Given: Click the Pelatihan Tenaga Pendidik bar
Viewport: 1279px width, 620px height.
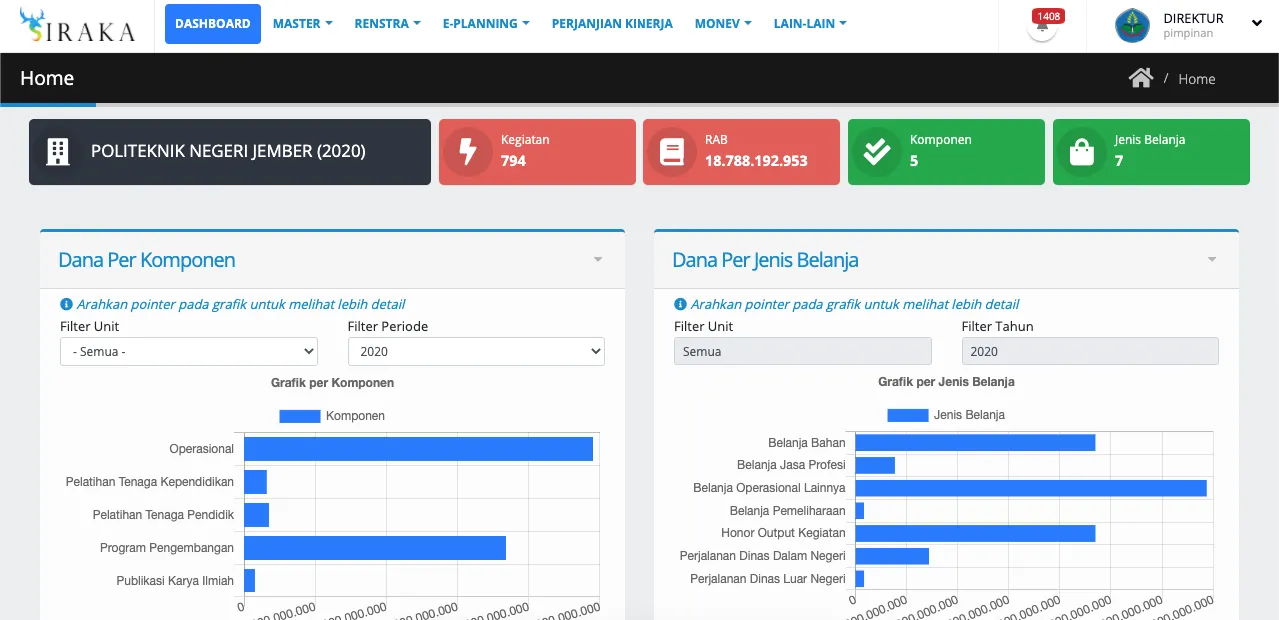Looking at the screenshot, I should (256, 515).
